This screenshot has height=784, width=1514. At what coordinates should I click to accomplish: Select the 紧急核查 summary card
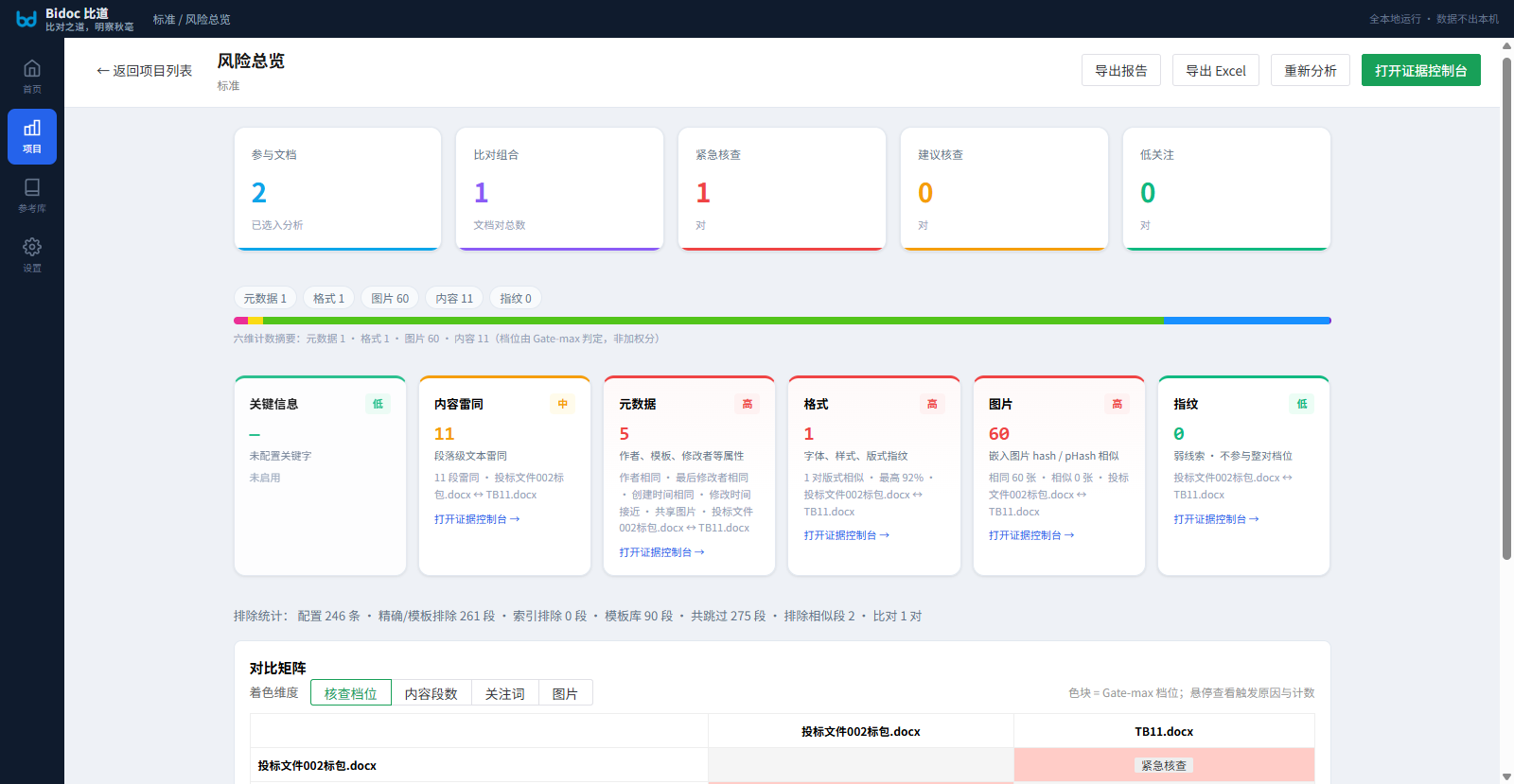click(x=783, y=189)
